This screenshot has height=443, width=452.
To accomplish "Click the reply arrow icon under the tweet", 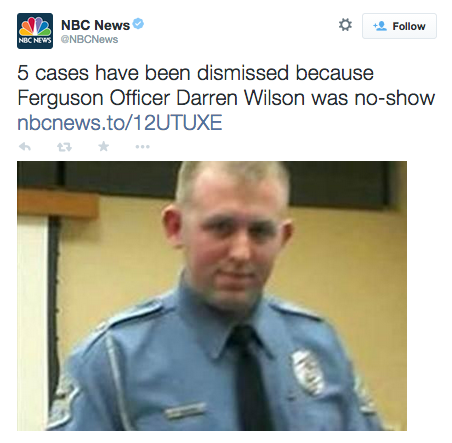I will [x=25, y=146].
